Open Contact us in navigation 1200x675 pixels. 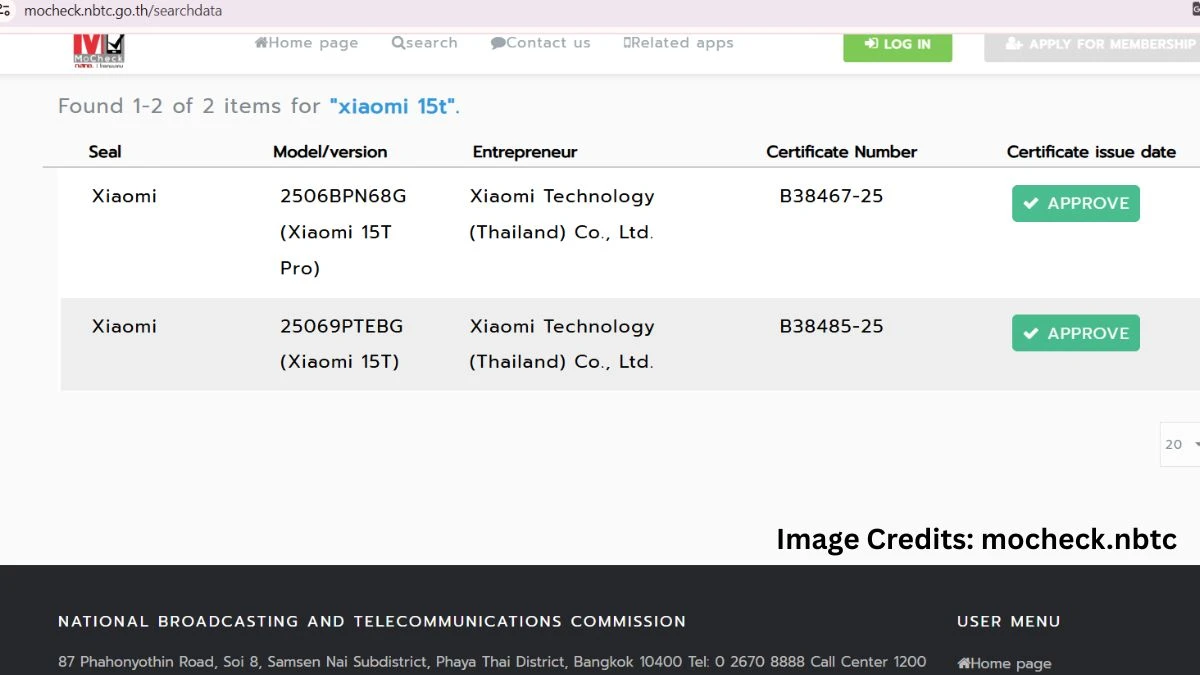point(540,43)
